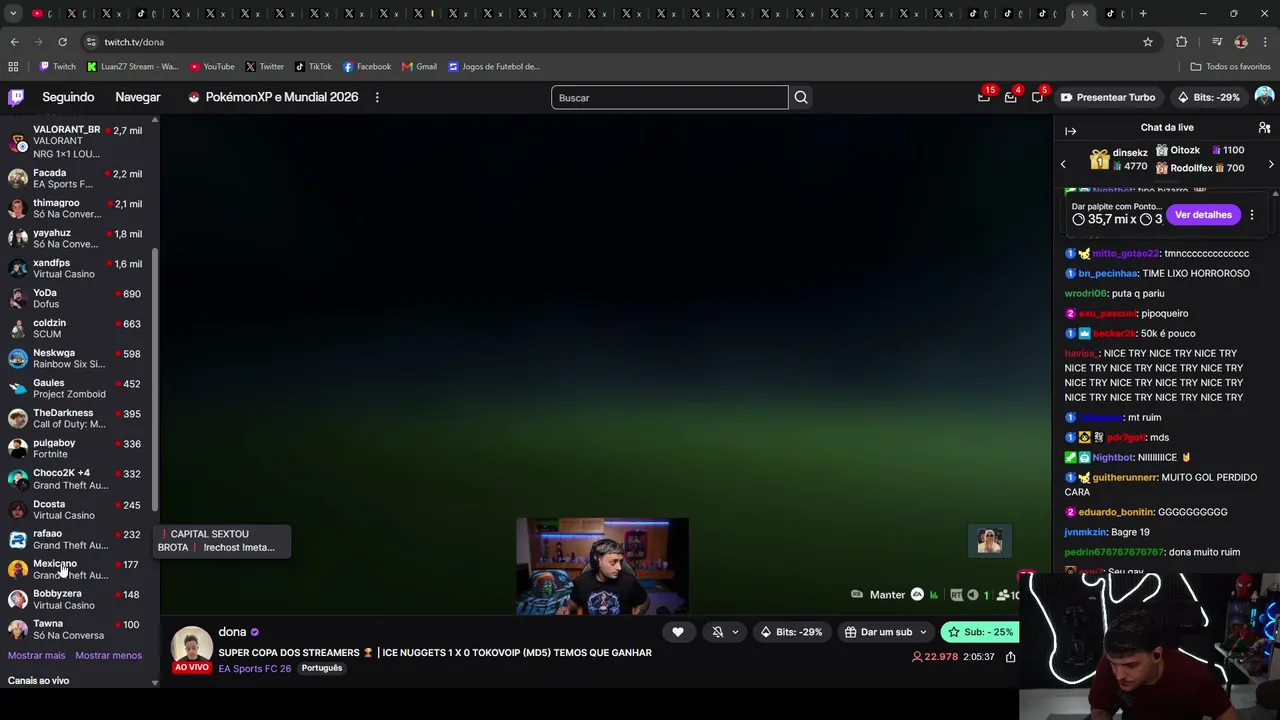Viewport: 1280px width, 720px height.
Task: Click the Mostrar mais link
Action: [37, 656]
